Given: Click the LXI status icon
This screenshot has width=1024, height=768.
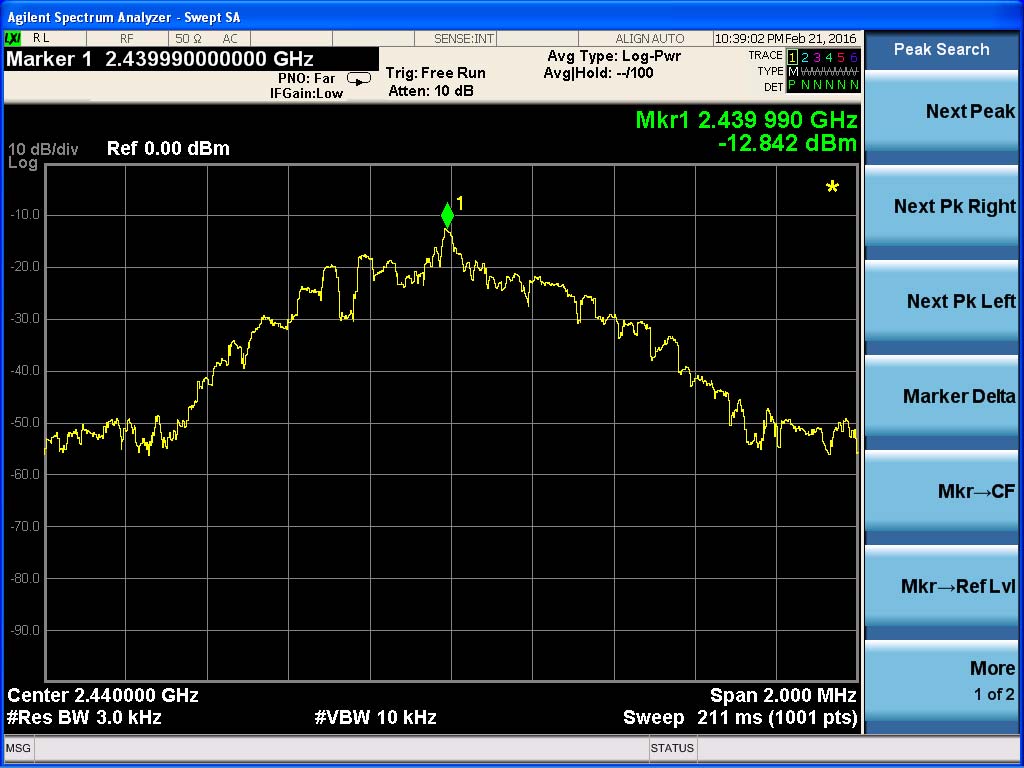Looking at the screenshot, I should point(12,39).
